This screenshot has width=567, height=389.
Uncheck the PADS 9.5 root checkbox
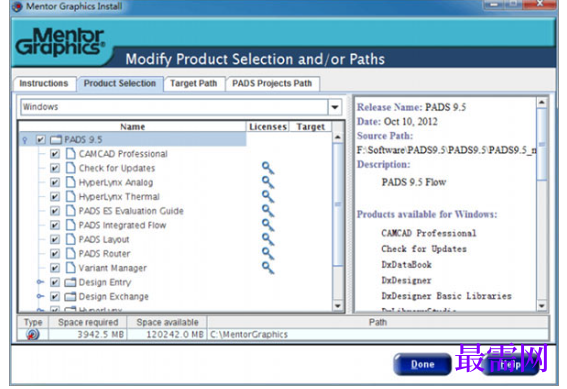[x=40, y=140]
